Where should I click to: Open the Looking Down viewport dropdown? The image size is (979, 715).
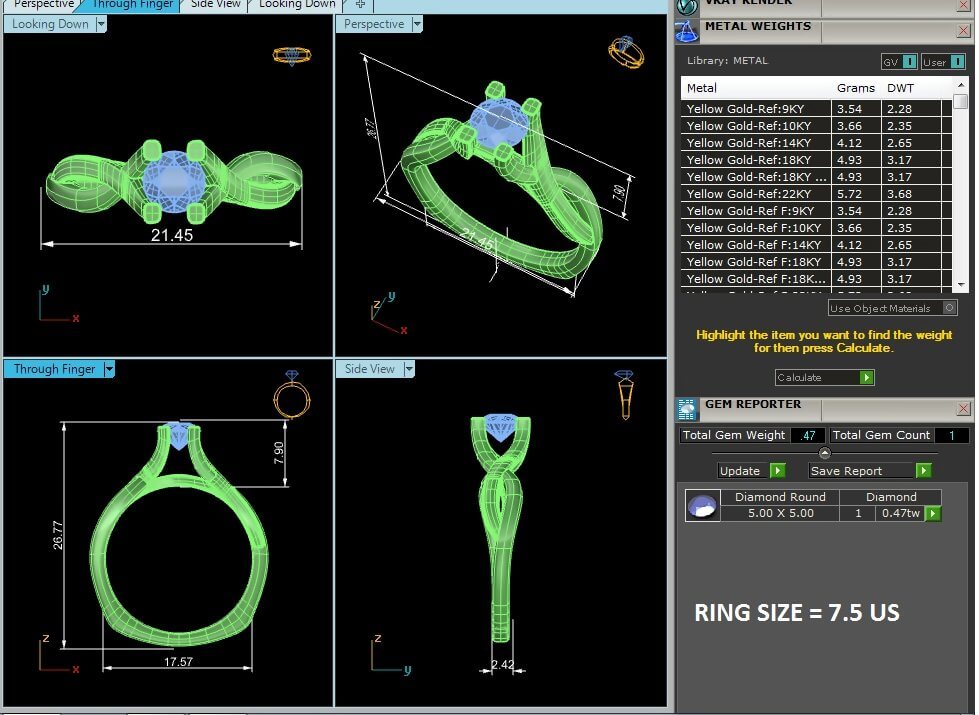pos(101,24)
